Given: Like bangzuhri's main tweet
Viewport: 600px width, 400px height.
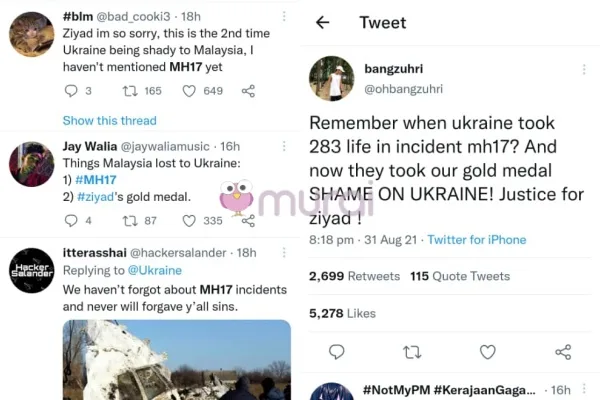Looking at the screenshot, I should pyautogui.click(x=487, y=352).
